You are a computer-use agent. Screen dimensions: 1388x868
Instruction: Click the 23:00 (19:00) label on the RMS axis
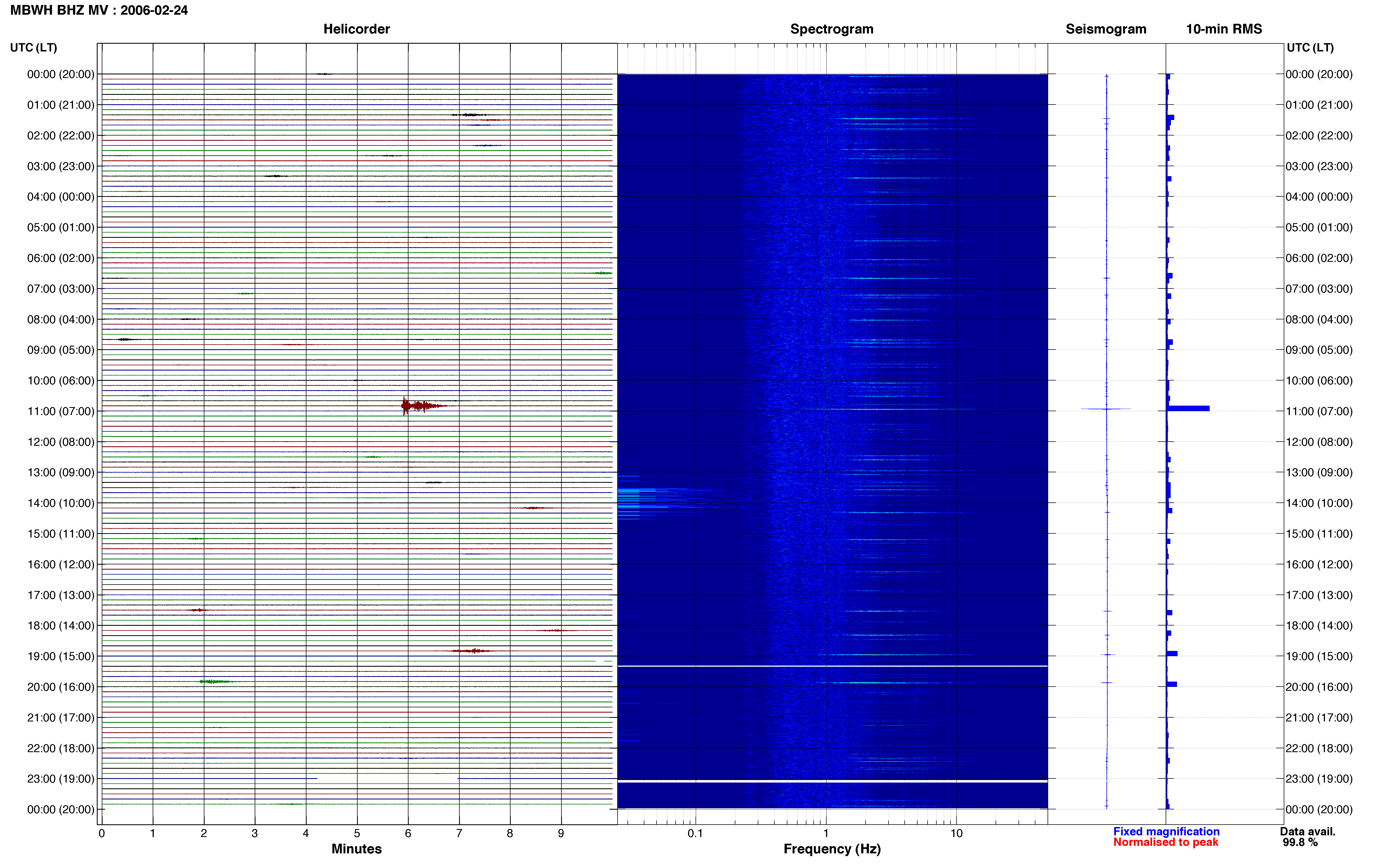click(1319, 778)
